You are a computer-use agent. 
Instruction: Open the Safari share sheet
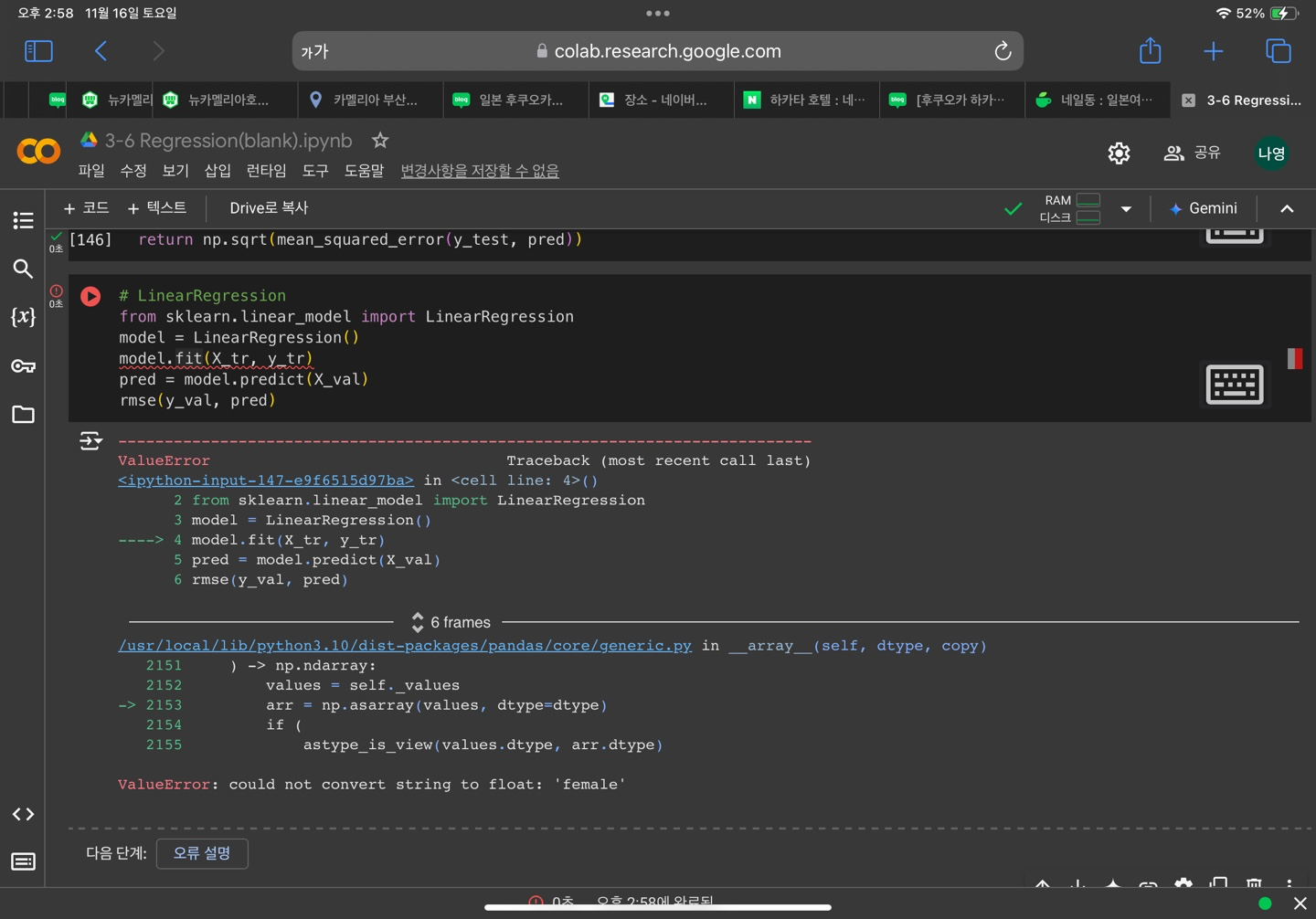point(1150,50)
